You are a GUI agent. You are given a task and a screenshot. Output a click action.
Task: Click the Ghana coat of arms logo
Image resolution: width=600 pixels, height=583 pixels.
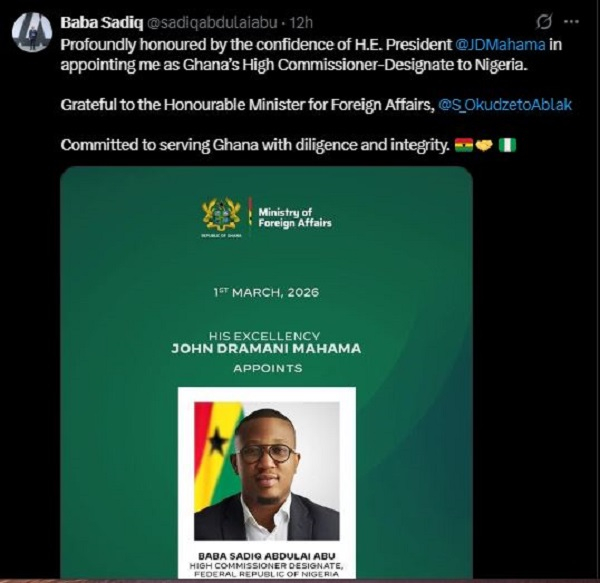(221, 216)
